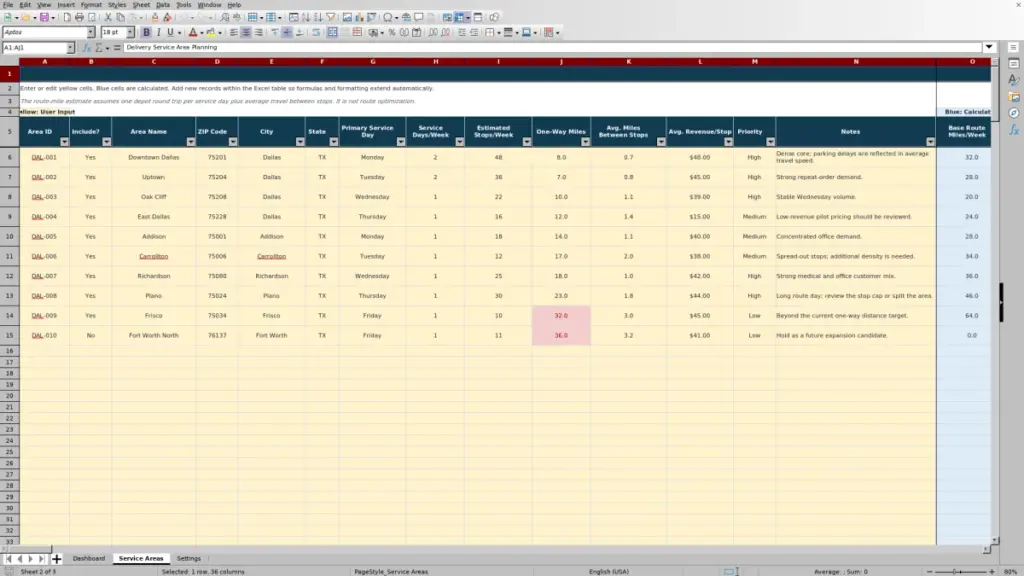Click the Sort Descending icon
This screenshot has width=1024, height=576.
318,17
